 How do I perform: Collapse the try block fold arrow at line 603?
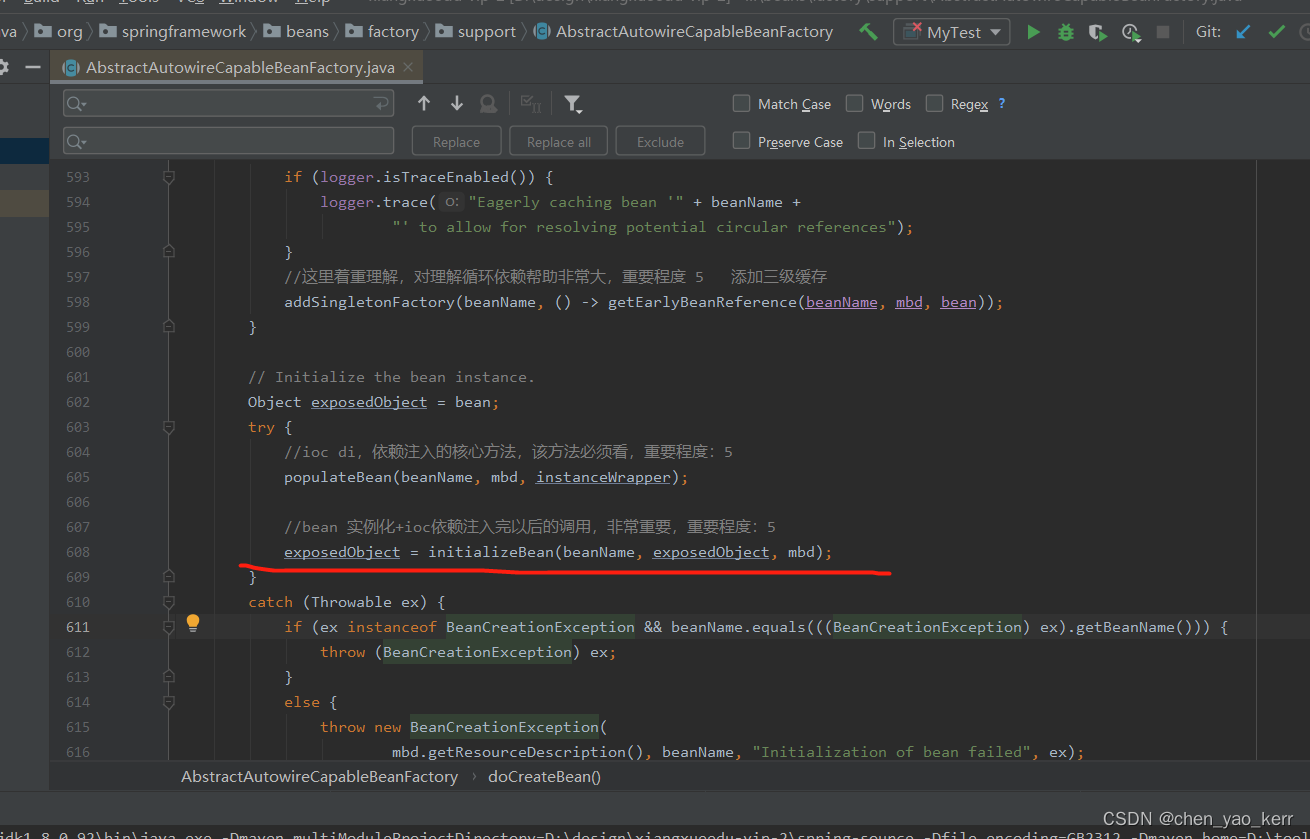click(x=168, y=427)
